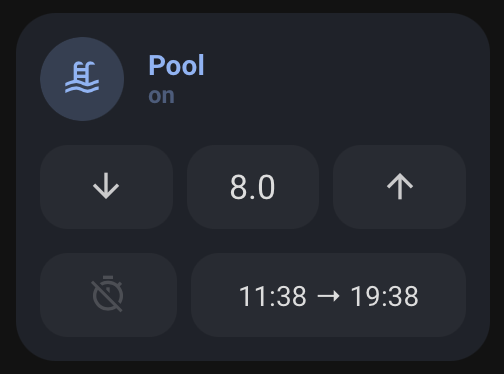
Task: Click the Pool title text
Action: [x=176, y=65]
